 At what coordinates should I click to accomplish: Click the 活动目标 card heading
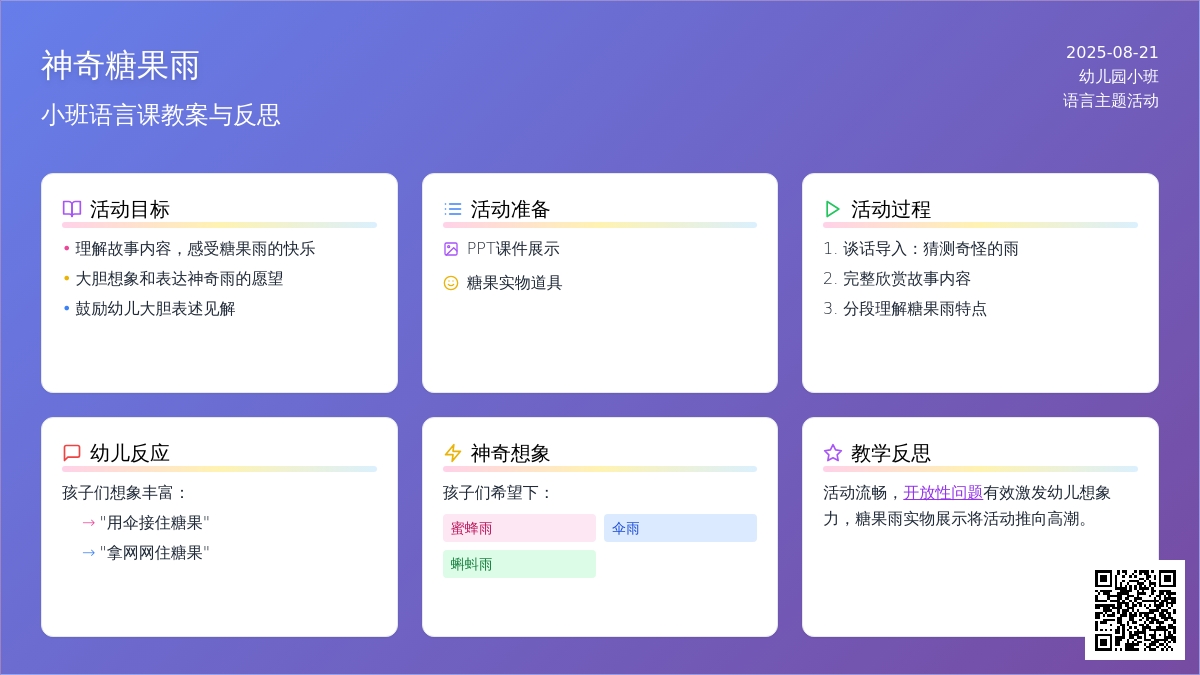(x=130, y=209)
